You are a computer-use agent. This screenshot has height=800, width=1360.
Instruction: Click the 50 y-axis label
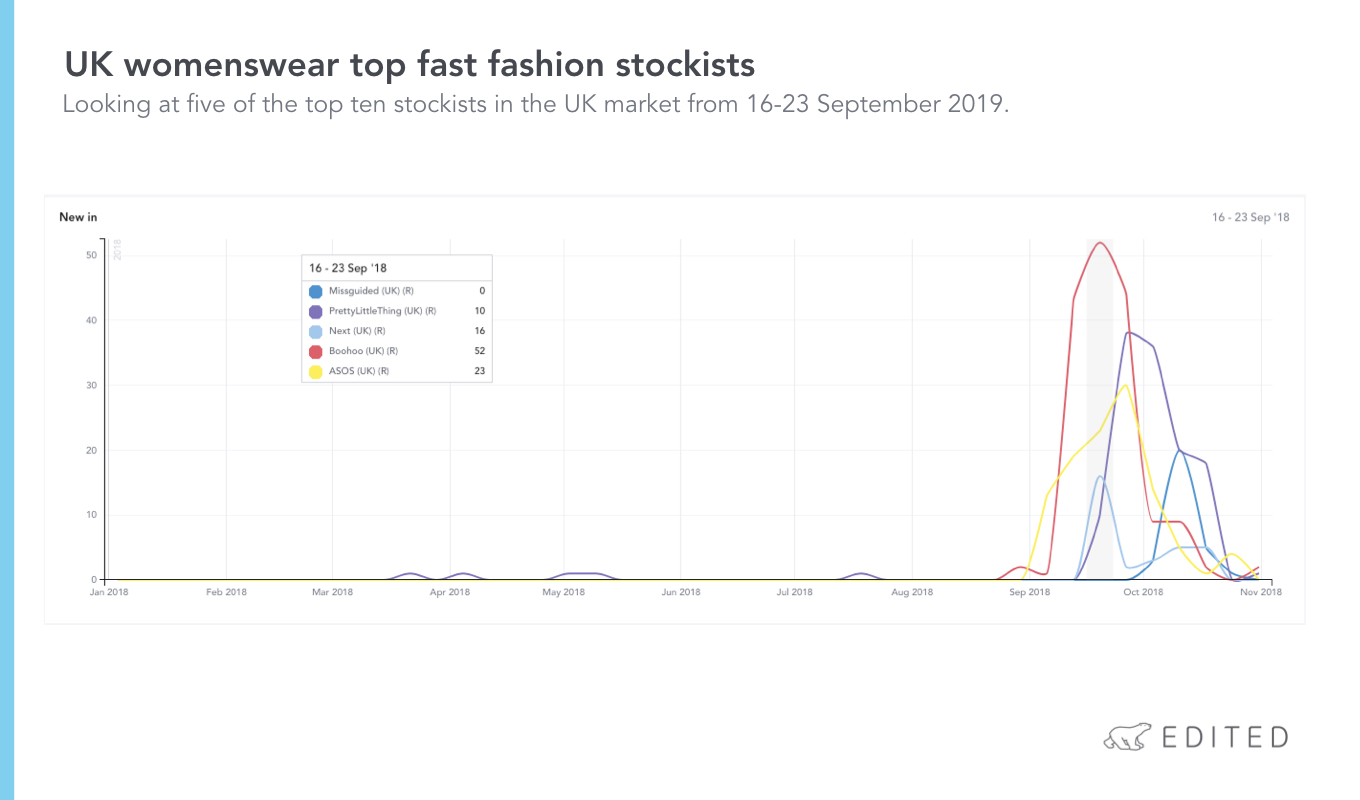pyautogui.click(x=91, y=255)
